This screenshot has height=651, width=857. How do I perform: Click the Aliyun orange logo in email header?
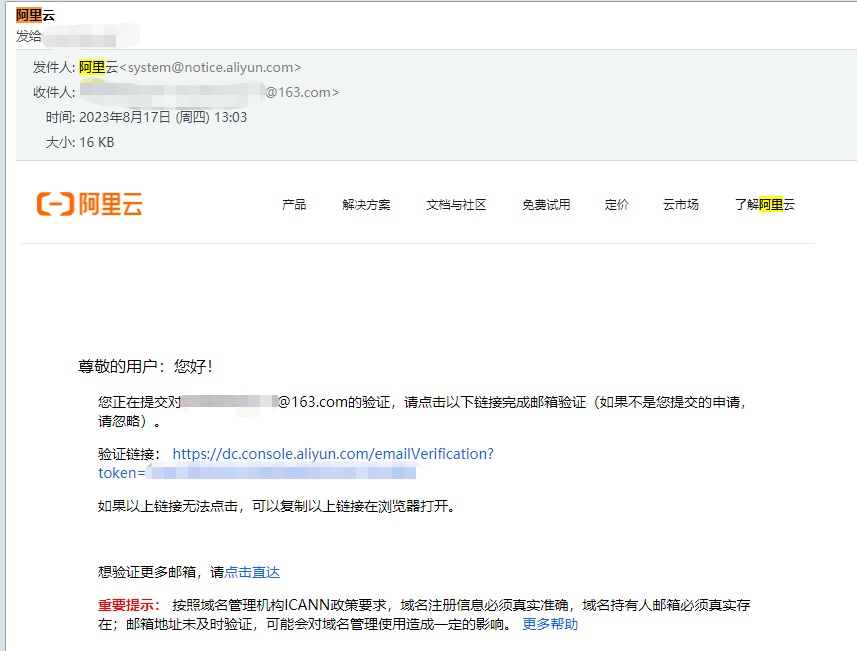pos(90,204)
